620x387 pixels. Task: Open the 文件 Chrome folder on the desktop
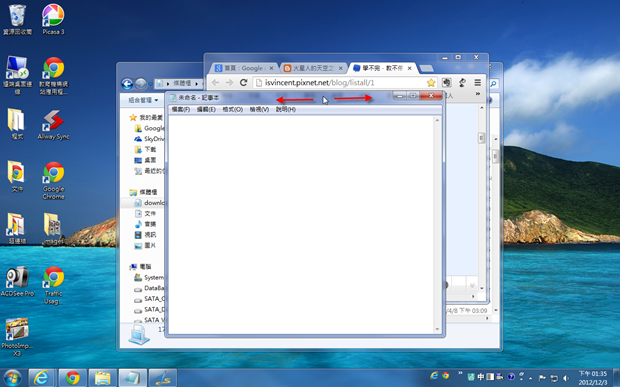click(x=17, y=177)
